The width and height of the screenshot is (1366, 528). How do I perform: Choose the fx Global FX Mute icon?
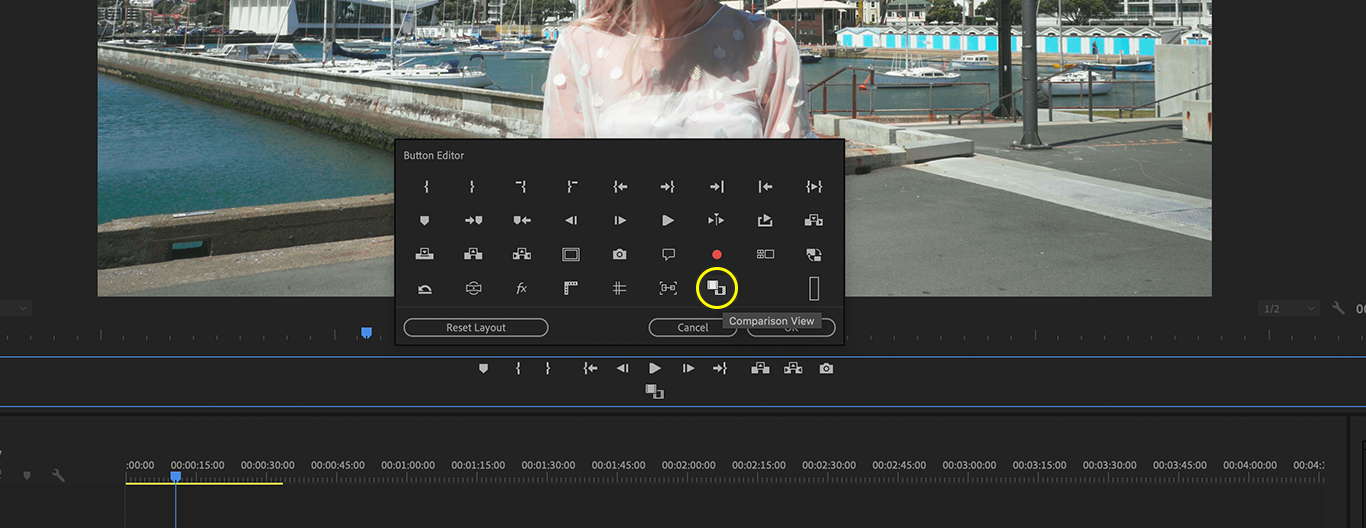click(x=521, y=288)
